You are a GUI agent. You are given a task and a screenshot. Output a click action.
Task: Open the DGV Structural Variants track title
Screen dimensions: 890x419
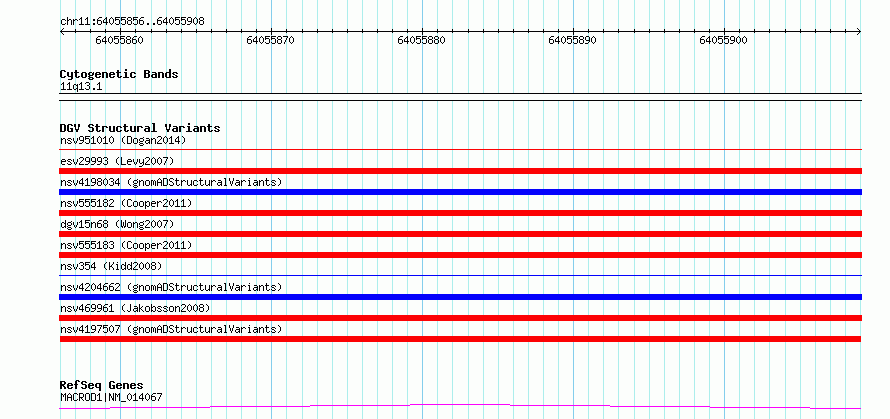(x=140, y=128)
